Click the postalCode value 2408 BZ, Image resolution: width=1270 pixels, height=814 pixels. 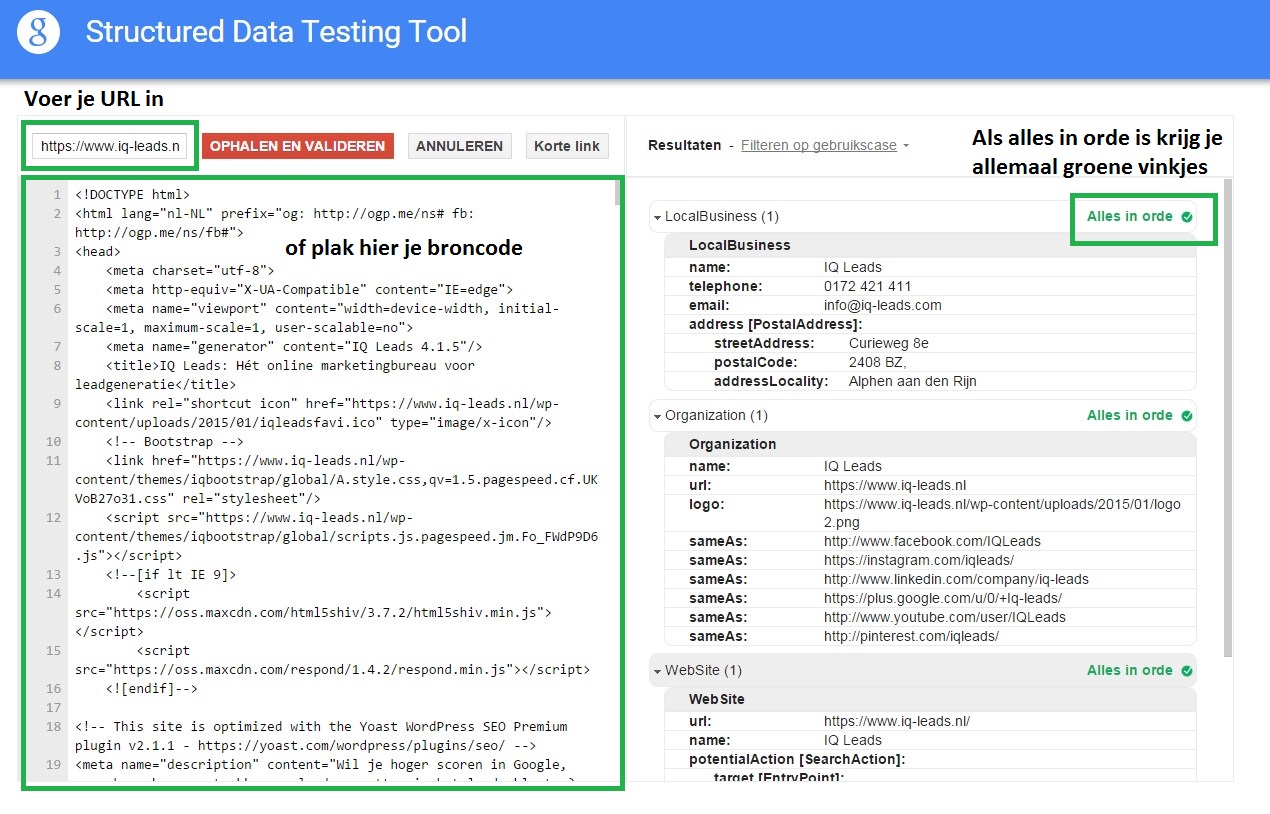[x=878, y=362]
